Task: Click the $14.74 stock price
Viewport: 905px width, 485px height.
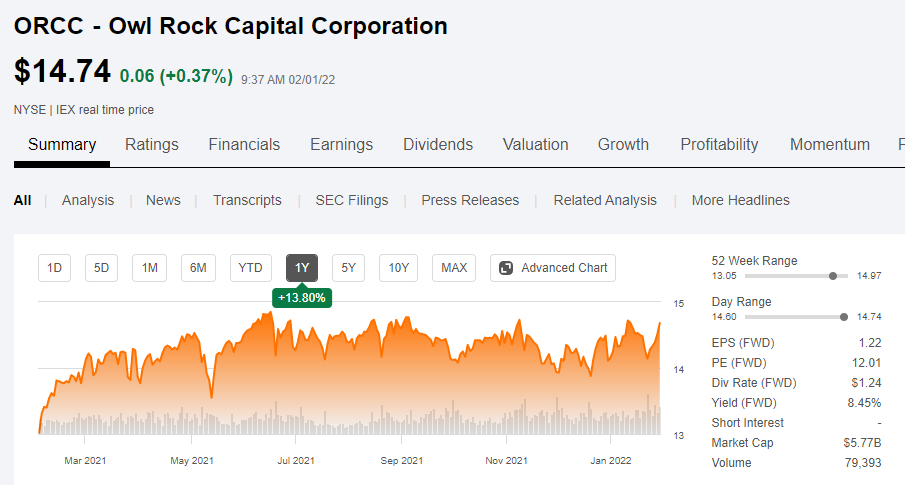Action: 62,71
